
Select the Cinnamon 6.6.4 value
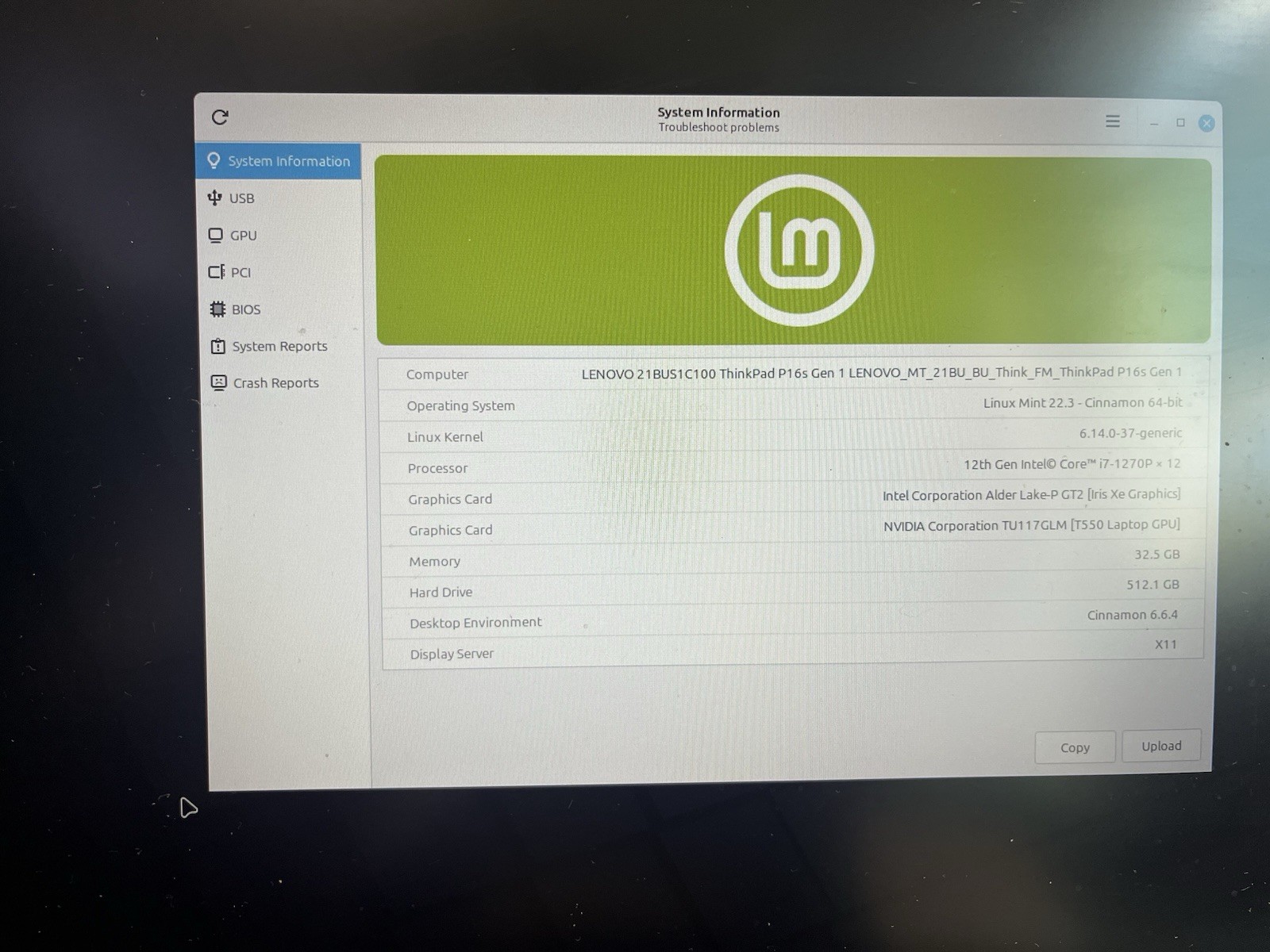pyautogui.click(x=1132, y=615)
